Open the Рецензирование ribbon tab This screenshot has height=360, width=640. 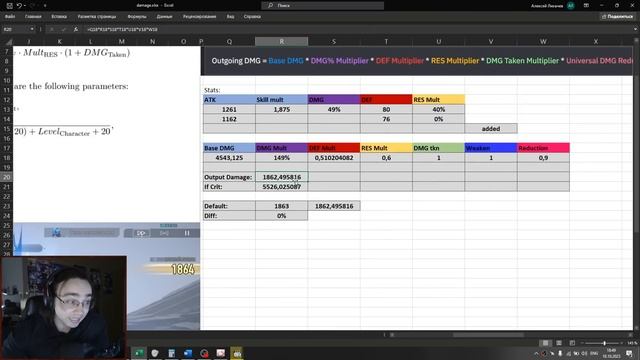[199, 17]
